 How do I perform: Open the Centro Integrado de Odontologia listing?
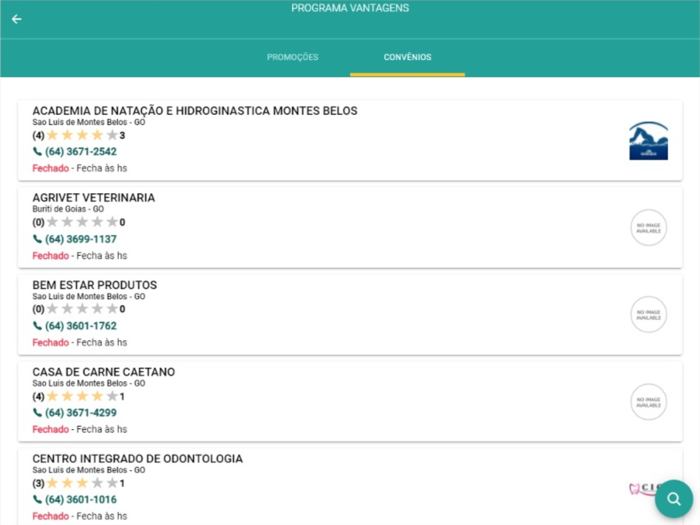(x=350, y=487)
